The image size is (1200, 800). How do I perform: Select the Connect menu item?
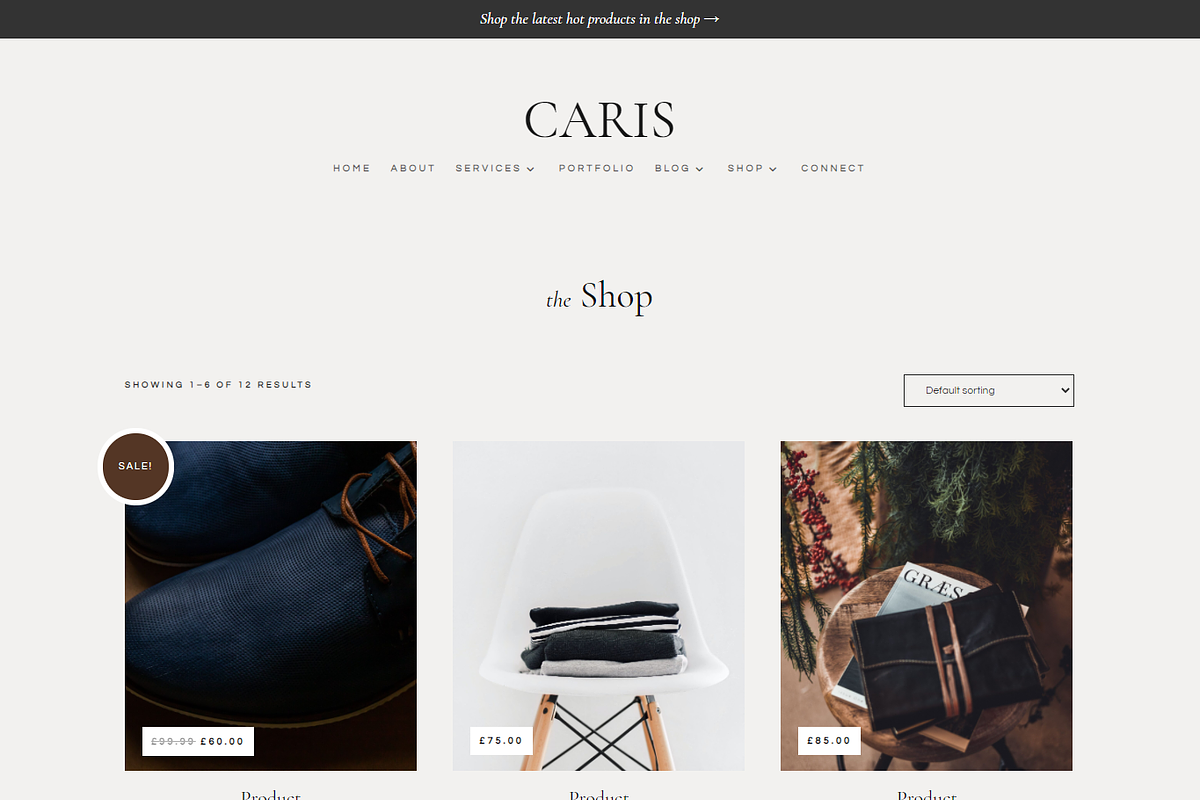pyautogui.click(x=833, y=168)
